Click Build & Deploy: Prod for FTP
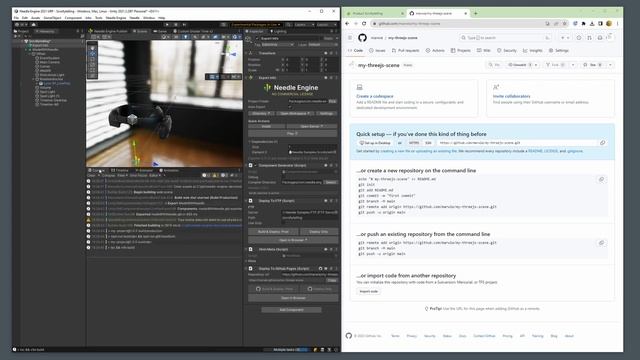The width and height of the screenshot is (640, 360). pos(273,232)
